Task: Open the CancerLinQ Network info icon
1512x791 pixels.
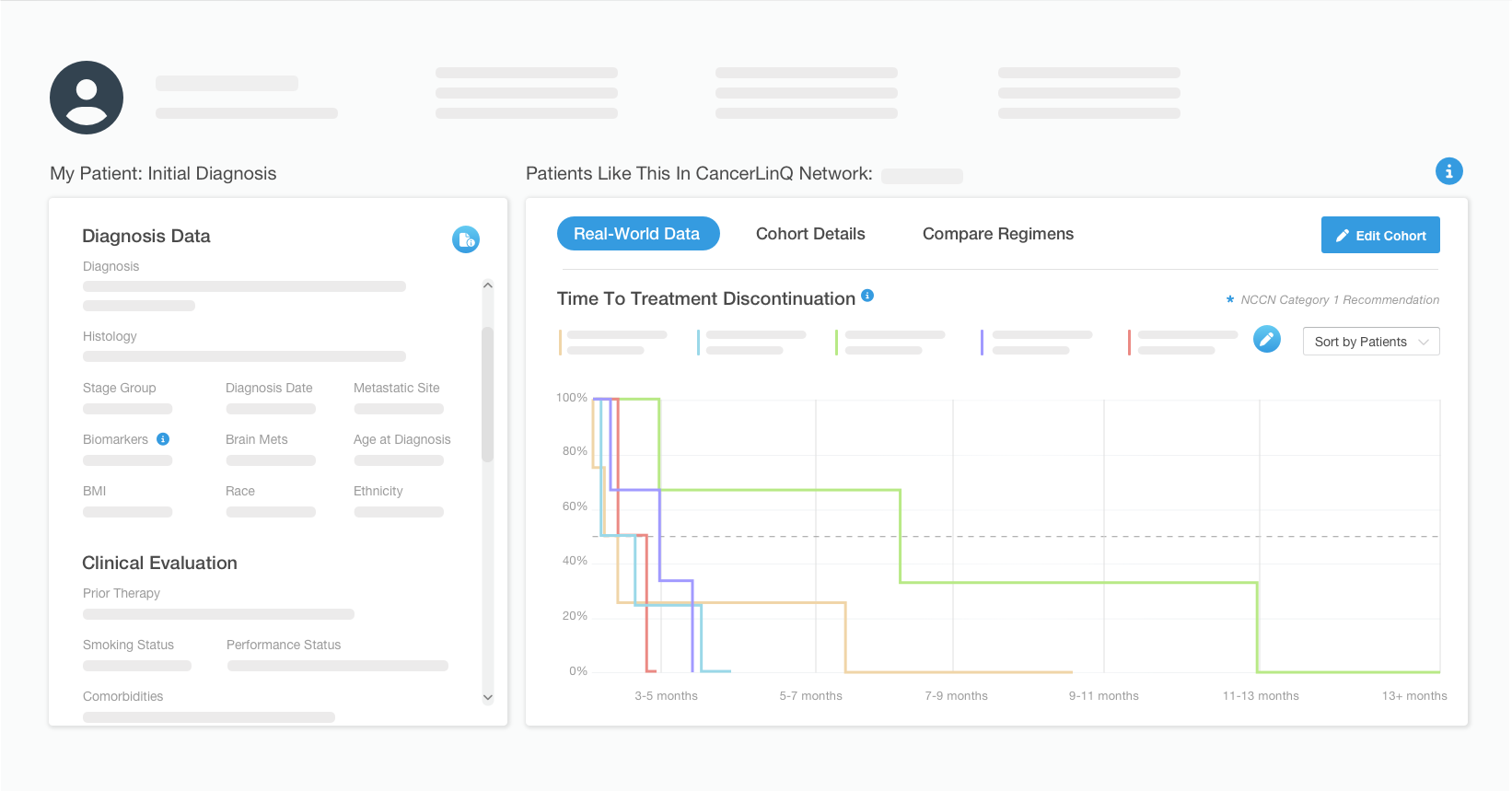Action: pyautogui.click(x=1448, y=171)
